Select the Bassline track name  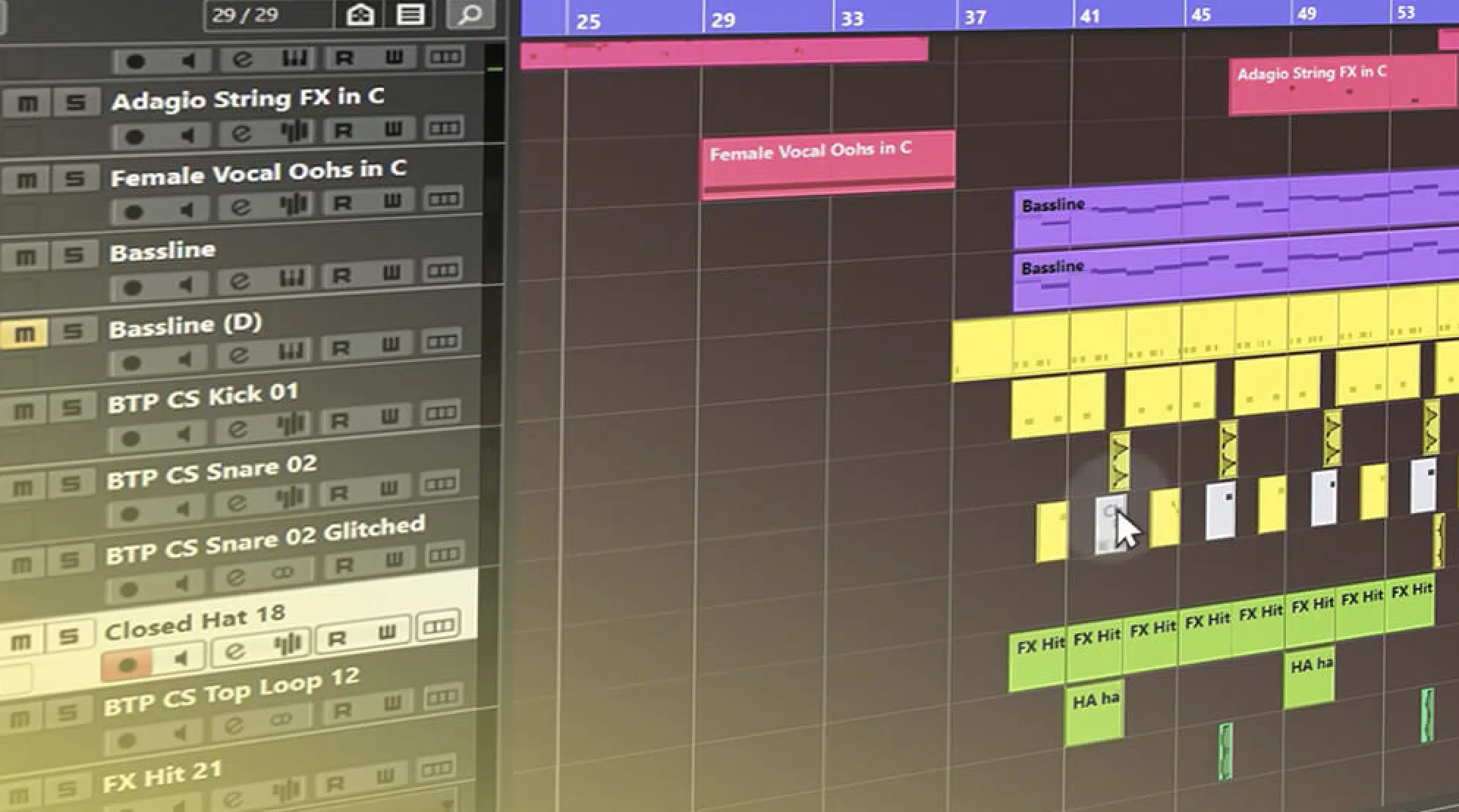pos(162,251)
